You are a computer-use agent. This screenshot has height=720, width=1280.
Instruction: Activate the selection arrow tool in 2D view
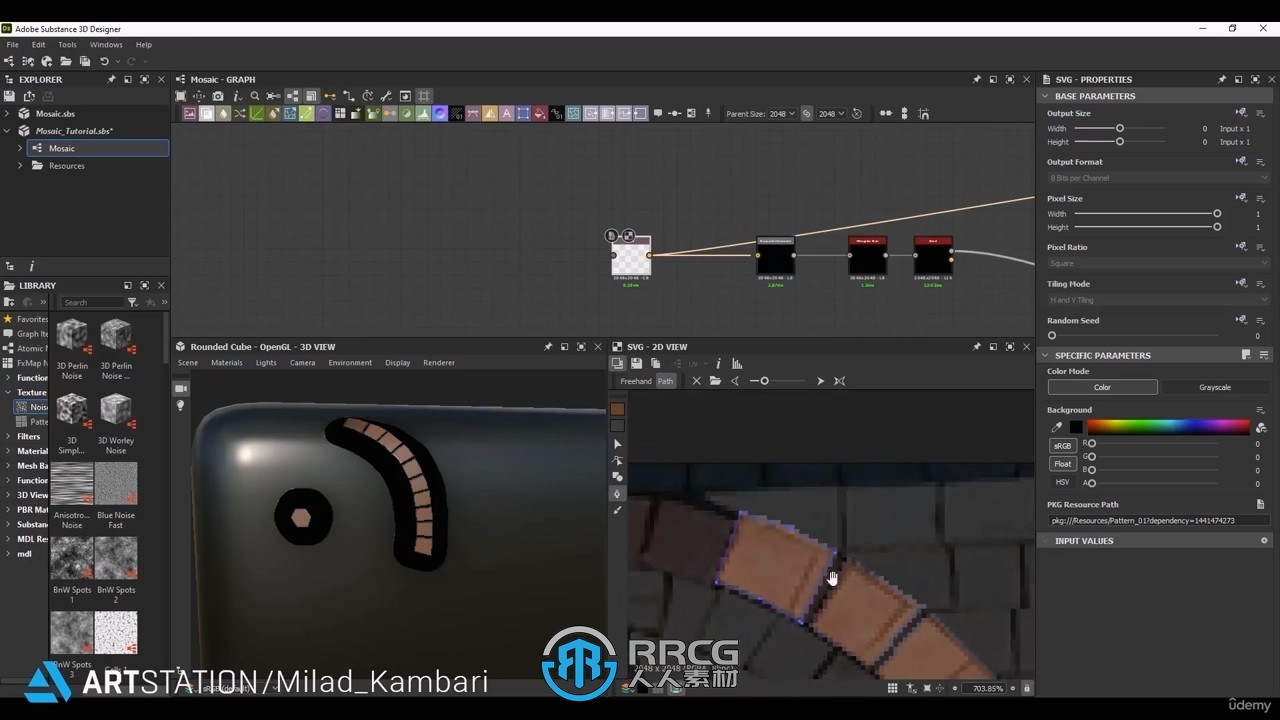click(x=617, y=444)
